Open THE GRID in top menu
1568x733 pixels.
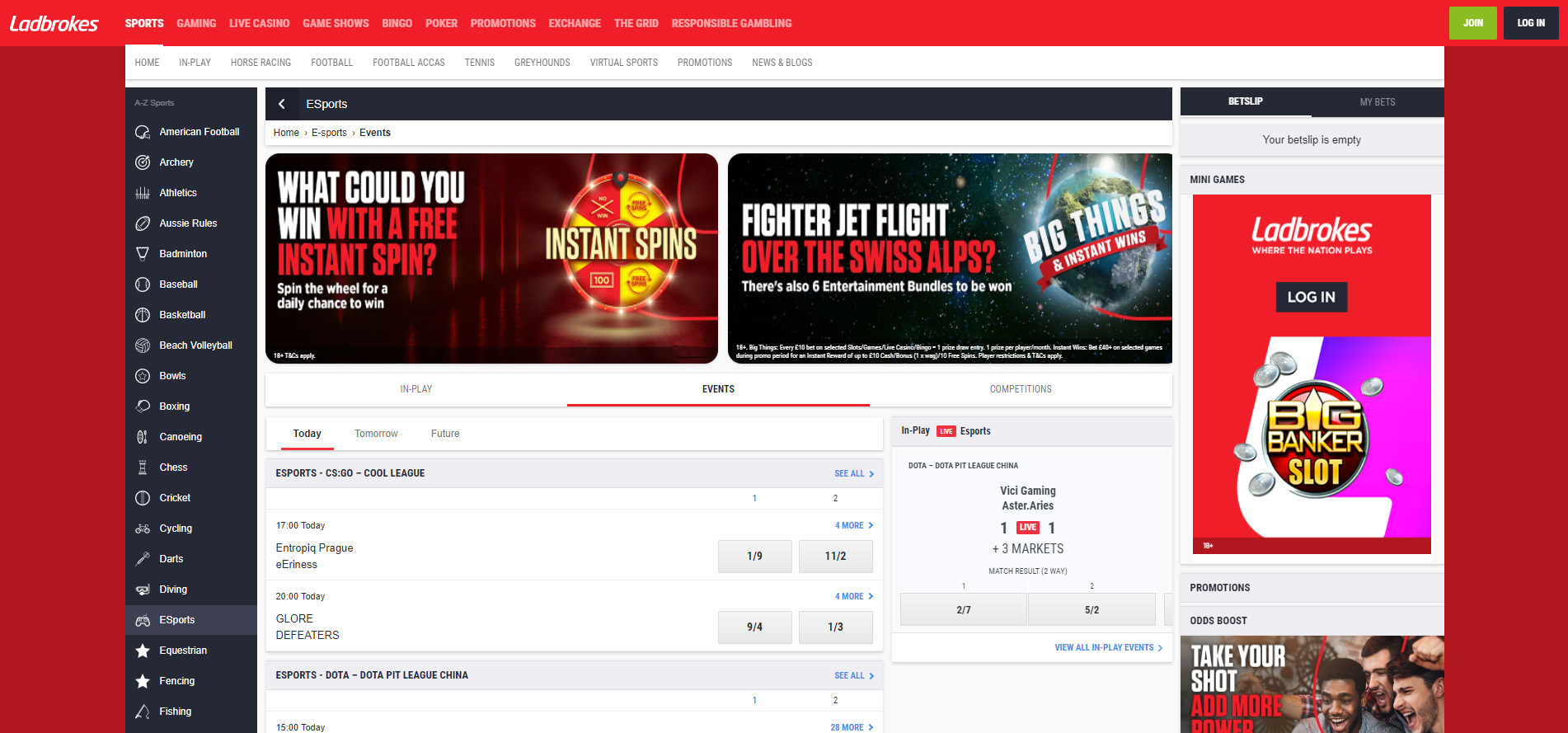[x=636, y=23]
